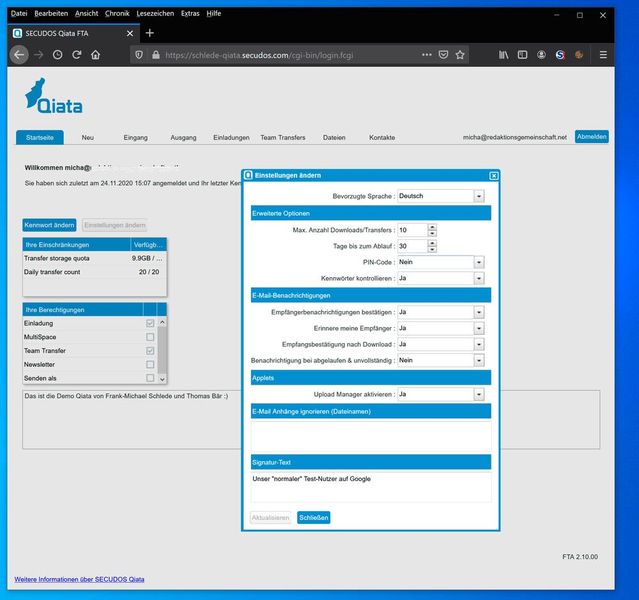Go back with the browser back arrow
The width and height of the screenshot is (639, 600).
(19, 55)
